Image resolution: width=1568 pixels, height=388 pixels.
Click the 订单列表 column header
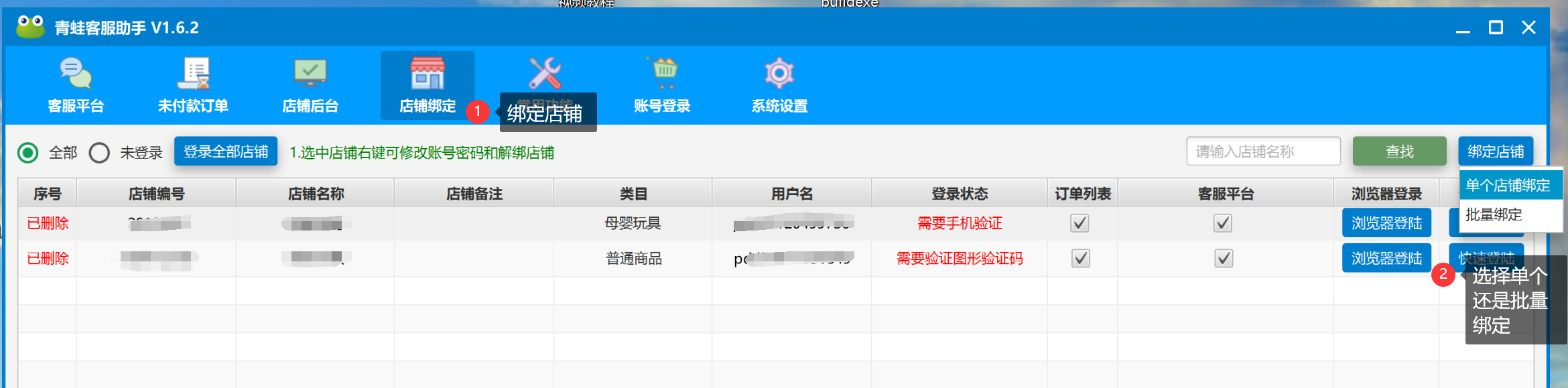(x=1083, y=194)
